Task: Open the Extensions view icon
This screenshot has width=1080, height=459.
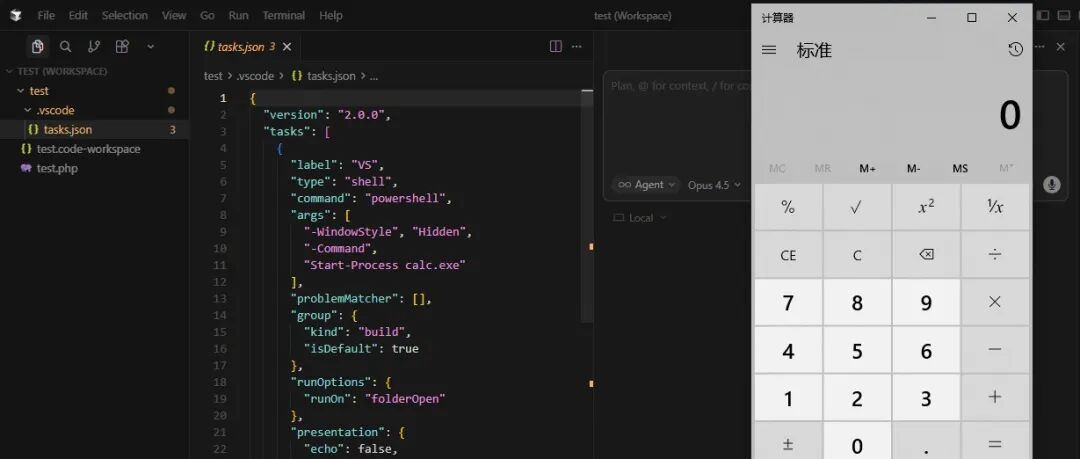Action: (x=122, y=46)
